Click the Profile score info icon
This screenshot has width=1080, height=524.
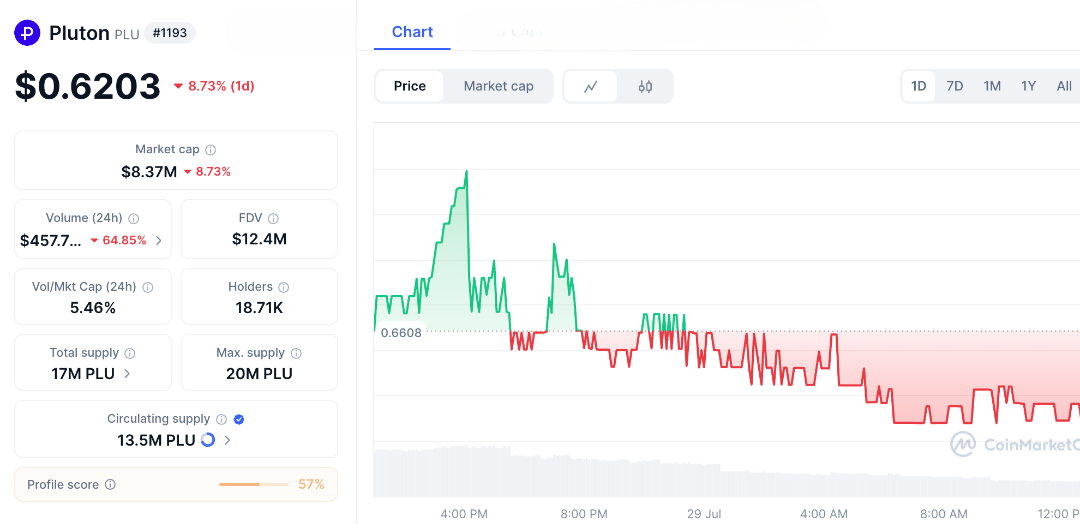tap(110, 485)
